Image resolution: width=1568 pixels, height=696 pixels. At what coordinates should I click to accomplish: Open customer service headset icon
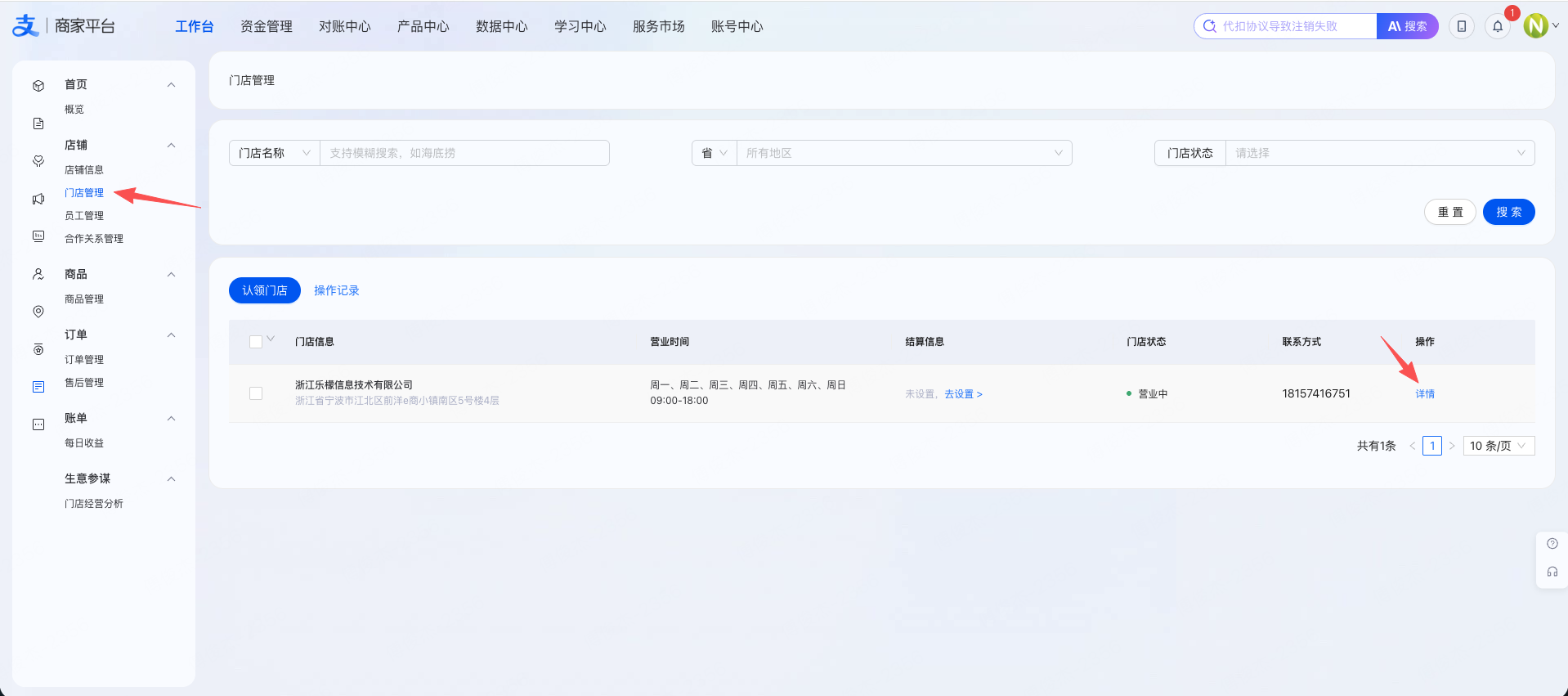coord(1552,572)
